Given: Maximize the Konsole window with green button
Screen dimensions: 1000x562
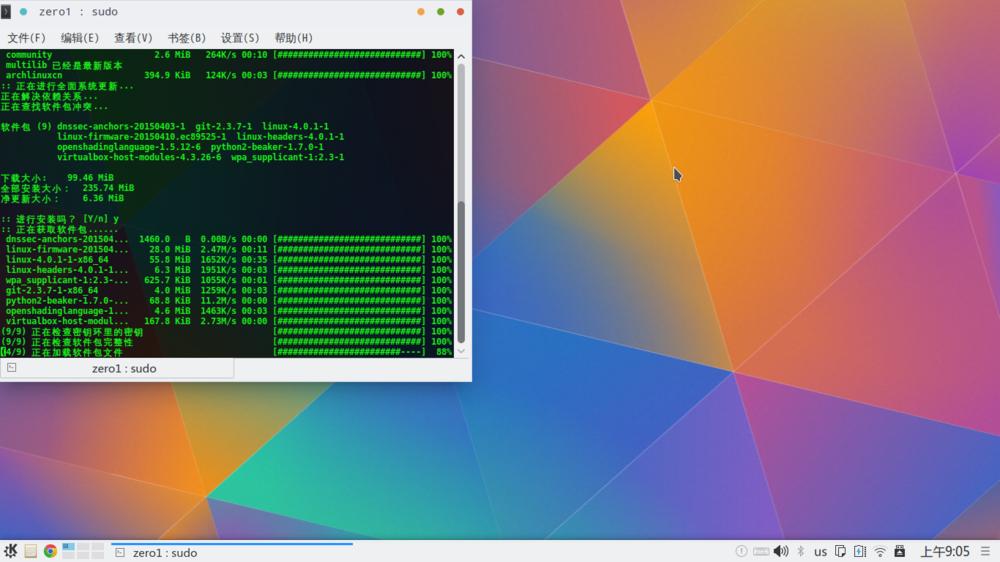Looking at the screenshot, I should click(441, 11).
